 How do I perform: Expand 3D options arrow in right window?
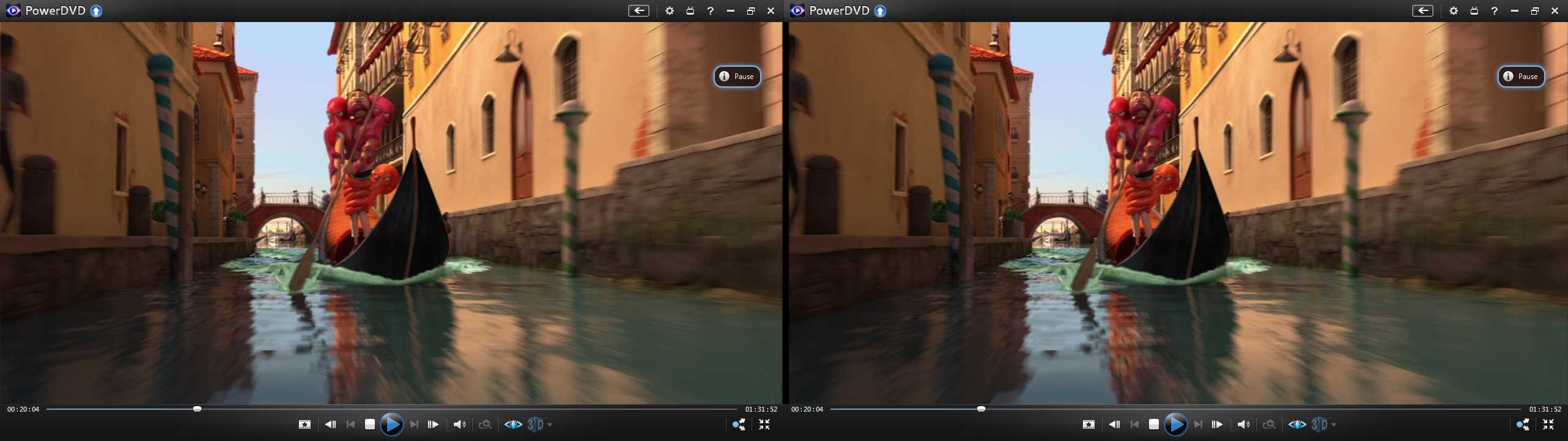point(1333,424)
